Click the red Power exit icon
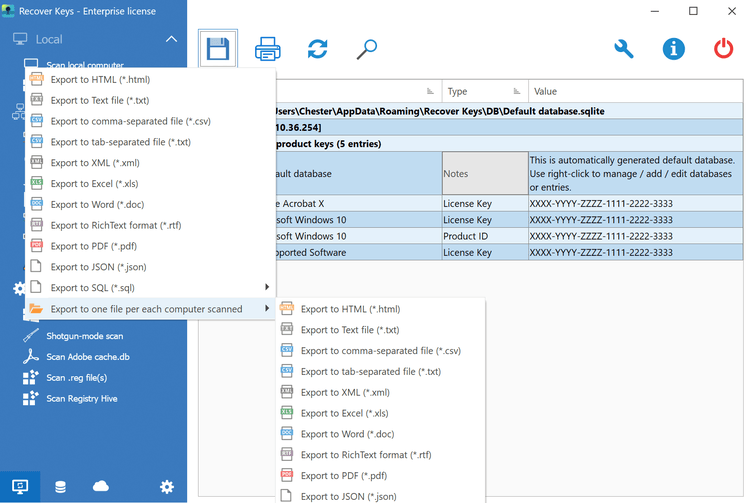 tap(723, 49)
